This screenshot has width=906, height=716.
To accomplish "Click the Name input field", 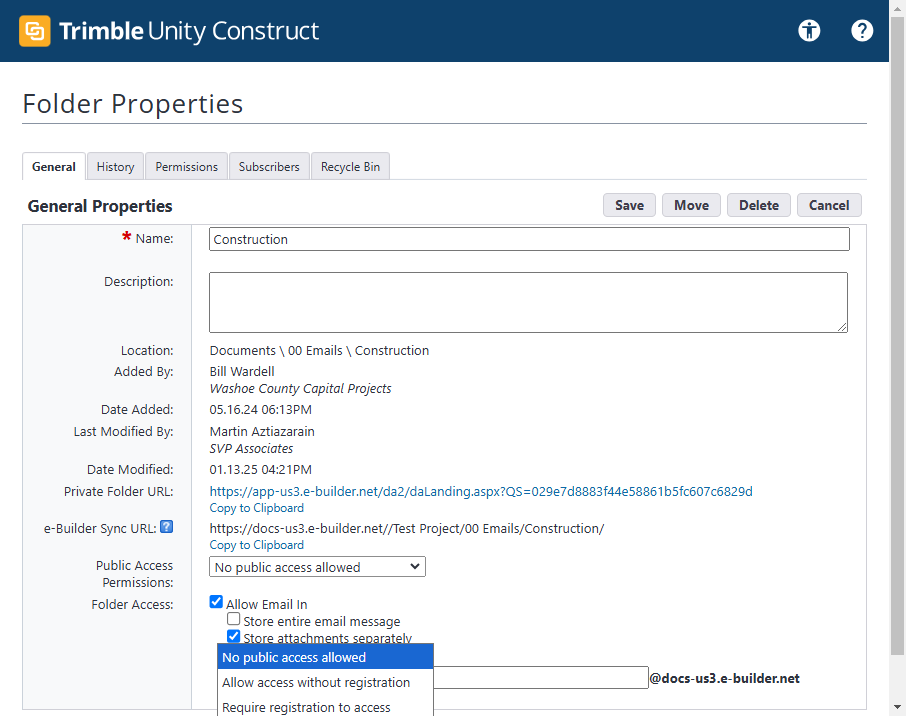I will click(529, 239).
